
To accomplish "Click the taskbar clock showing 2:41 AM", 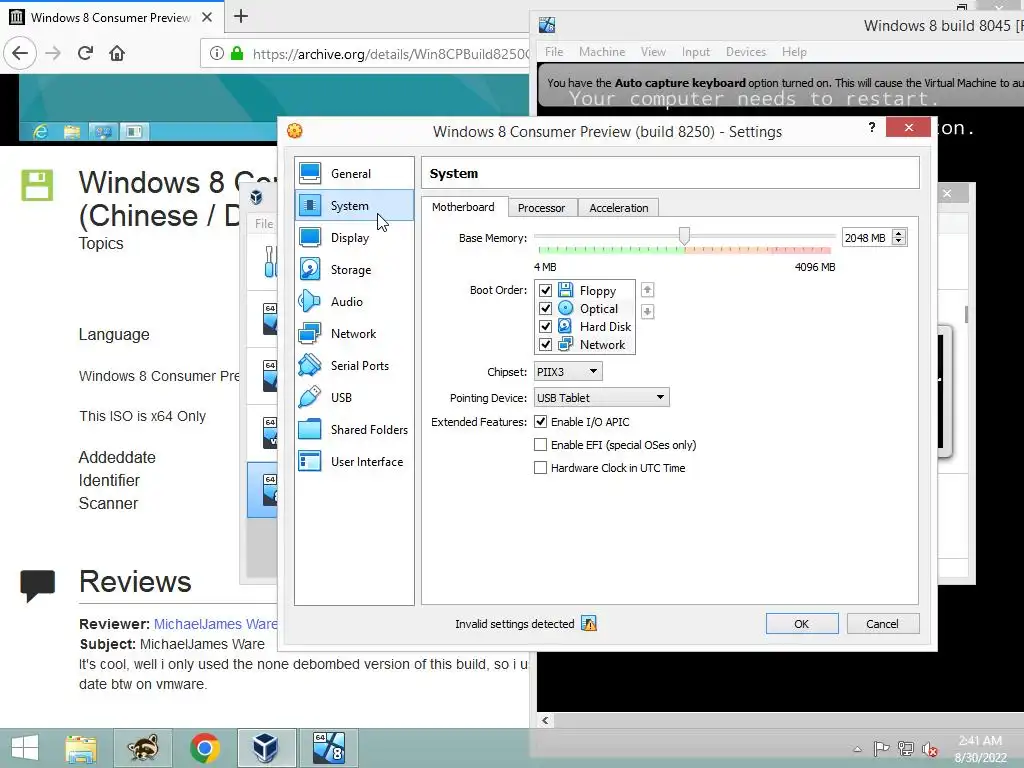I will [980, 748].
